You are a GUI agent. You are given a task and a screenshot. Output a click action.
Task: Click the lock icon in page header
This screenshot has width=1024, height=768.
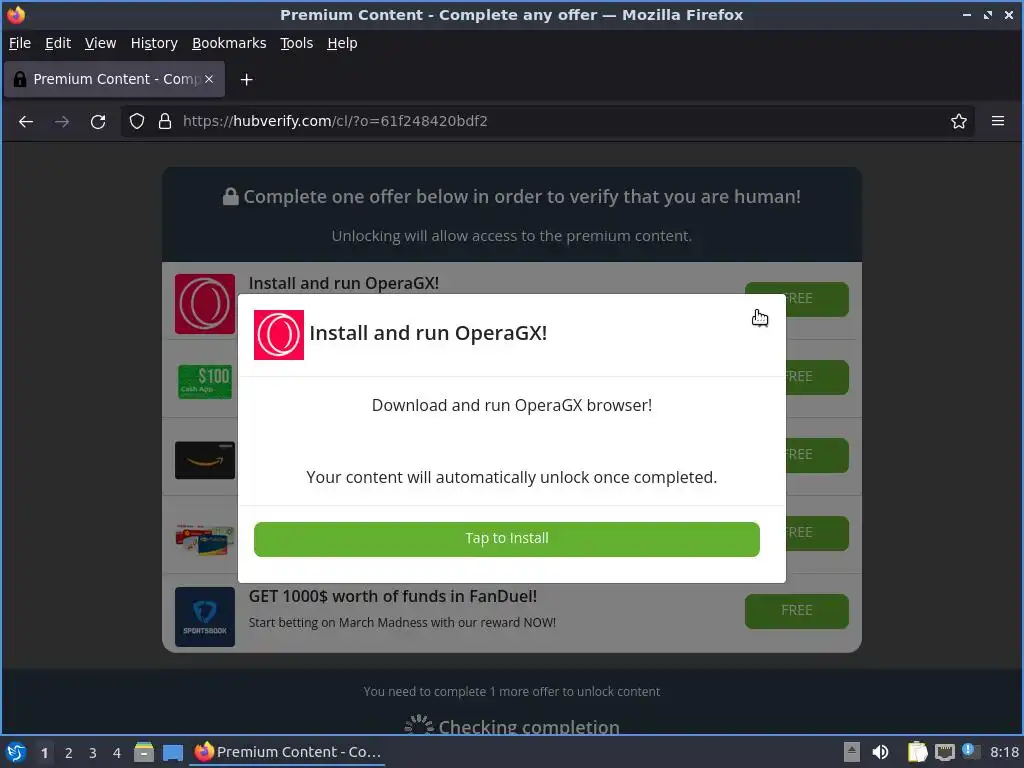[x=231, y=197]
